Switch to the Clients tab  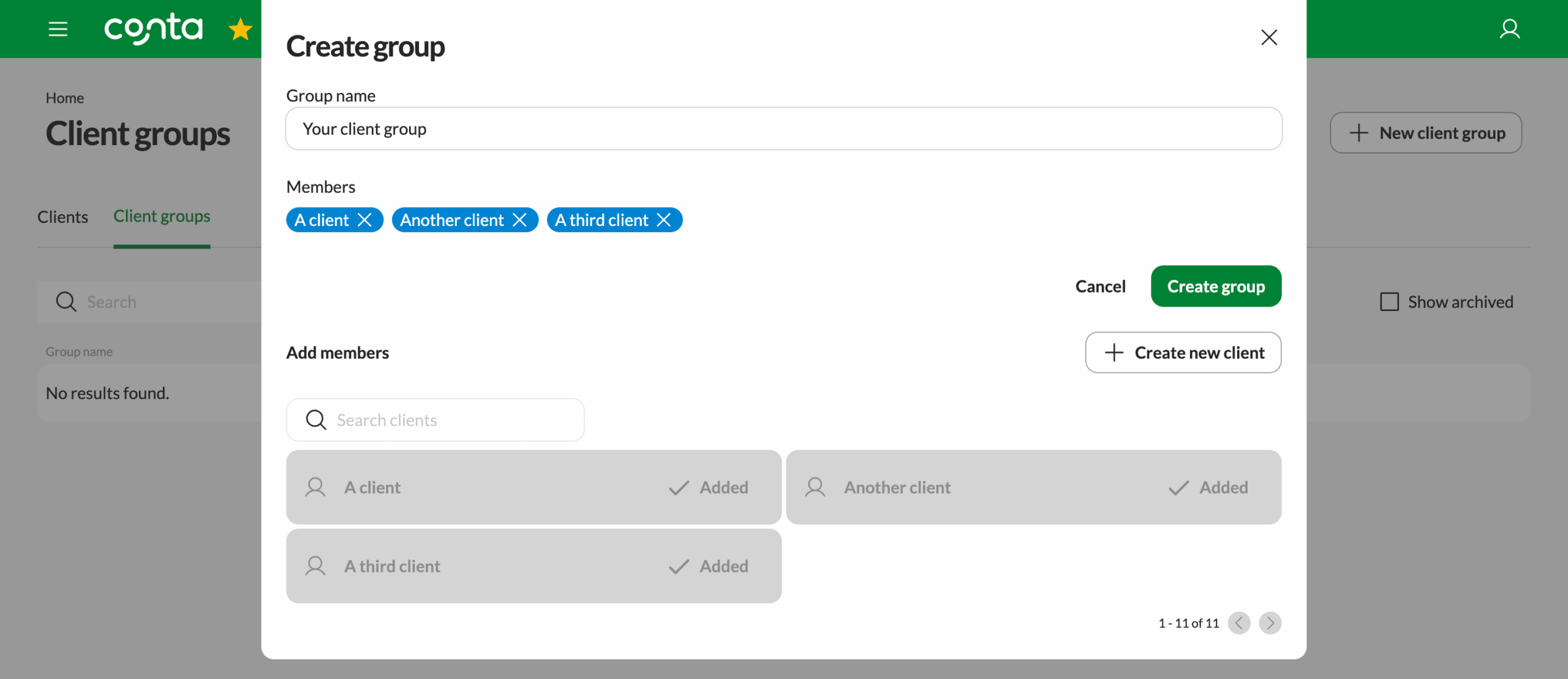click(62, 217)
